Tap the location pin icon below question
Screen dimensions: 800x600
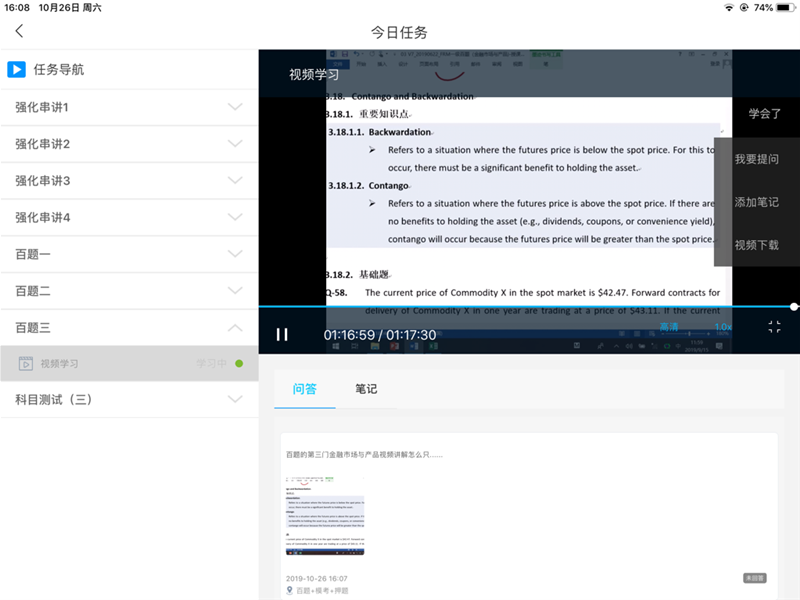(x=290, y=591)
